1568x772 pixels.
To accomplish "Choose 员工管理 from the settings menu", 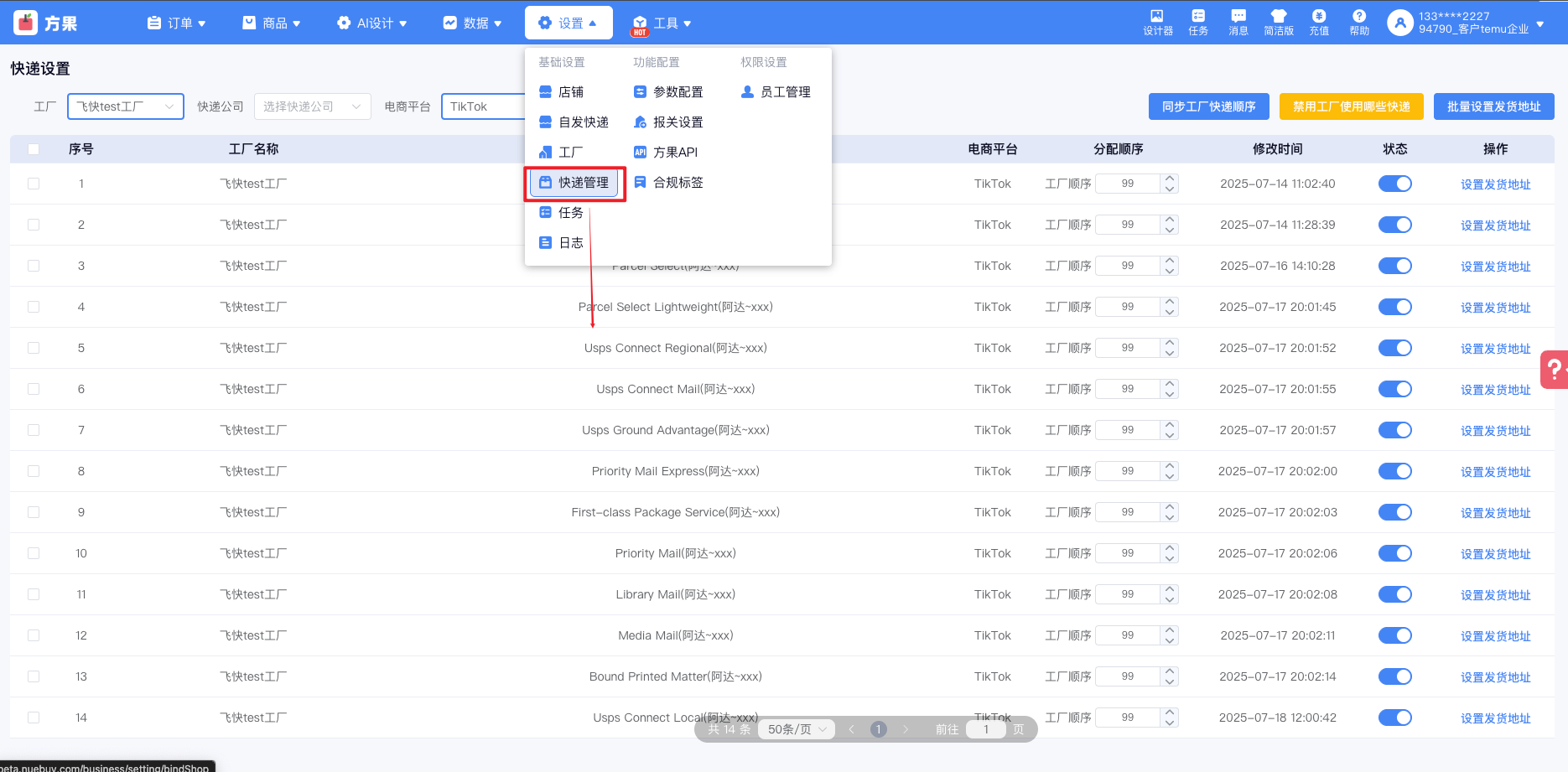I will [x=776, y=92].
